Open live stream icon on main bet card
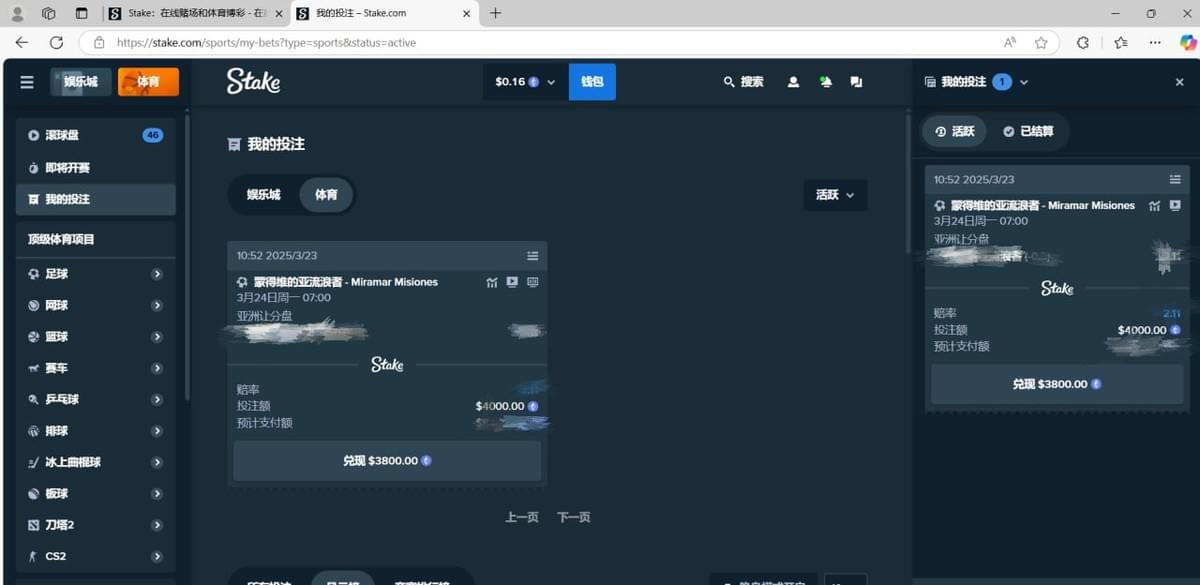1200x585 pixels. (x=512, y=282)
